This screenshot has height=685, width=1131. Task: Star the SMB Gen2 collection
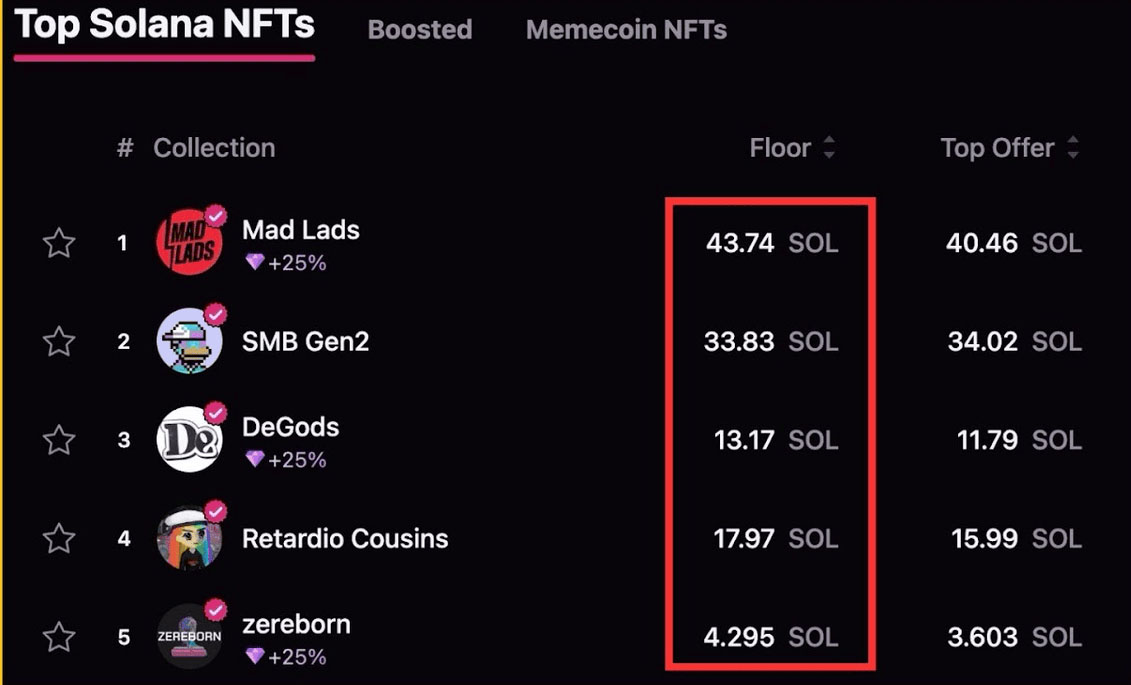pos(60,342)
